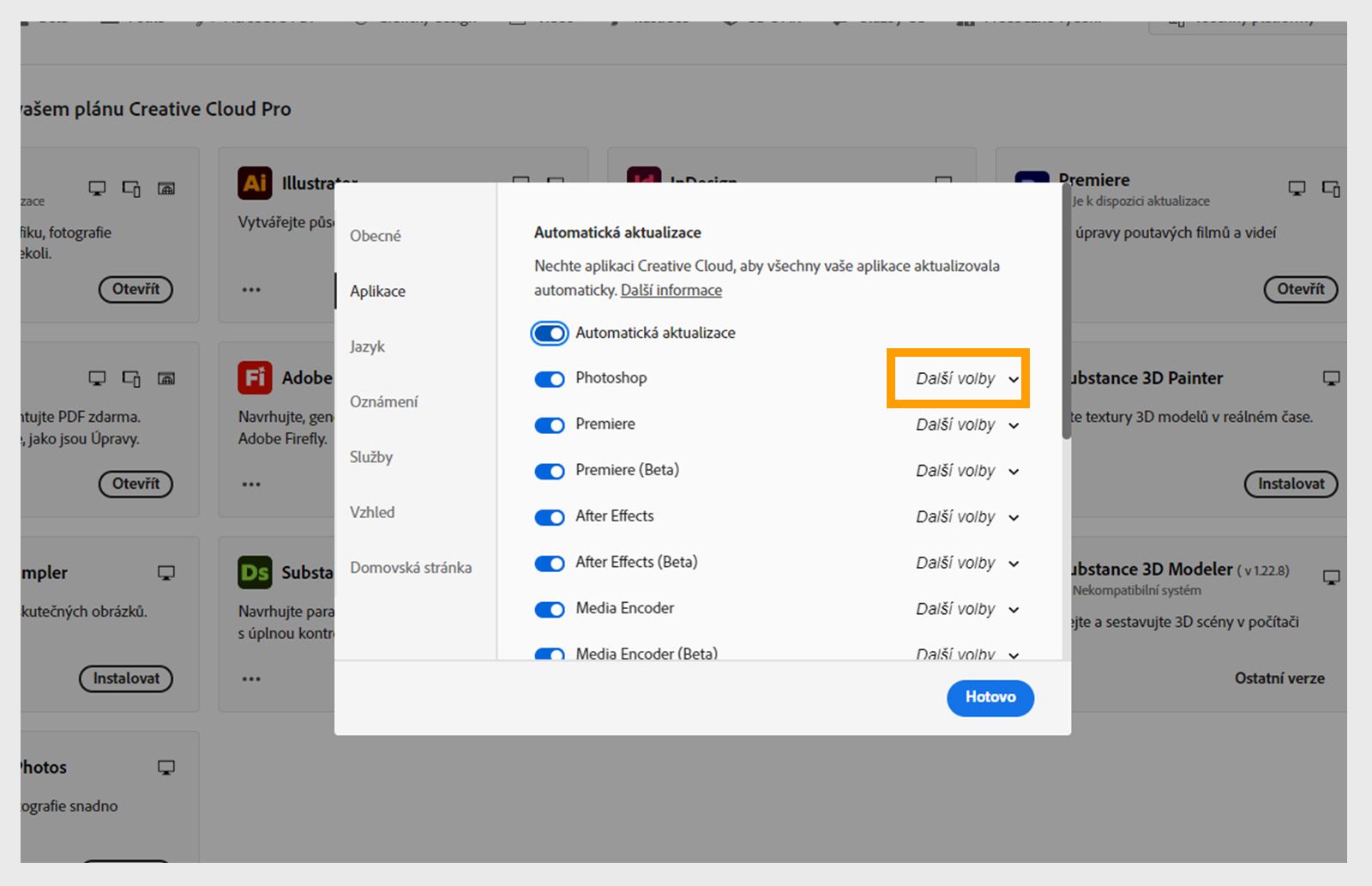Click the settings dialog vertical scrollbar

(1067, 312)
